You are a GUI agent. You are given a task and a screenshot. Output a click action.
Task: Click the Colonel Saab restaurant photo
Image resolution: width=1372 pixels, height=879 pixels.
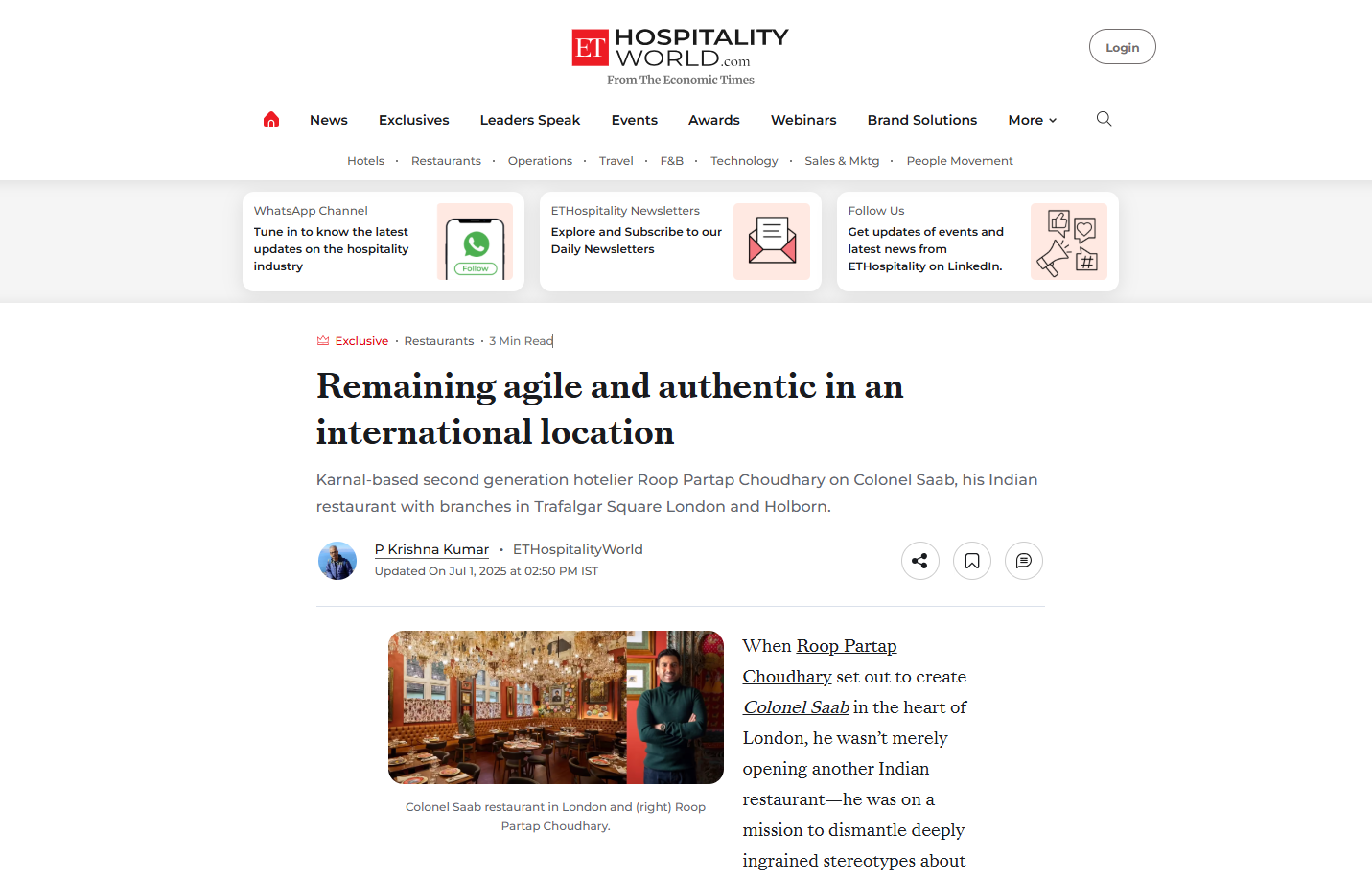[x=556, y=707]
